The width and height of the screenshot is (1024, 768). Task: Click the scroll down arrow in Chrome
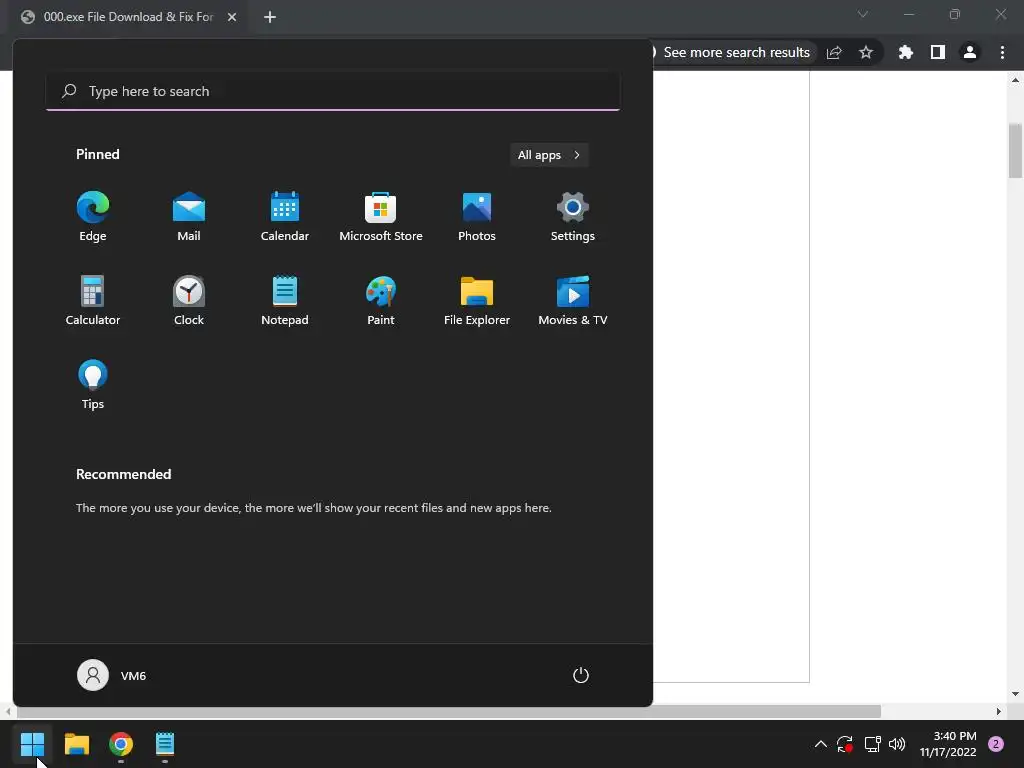[1015, 694]
